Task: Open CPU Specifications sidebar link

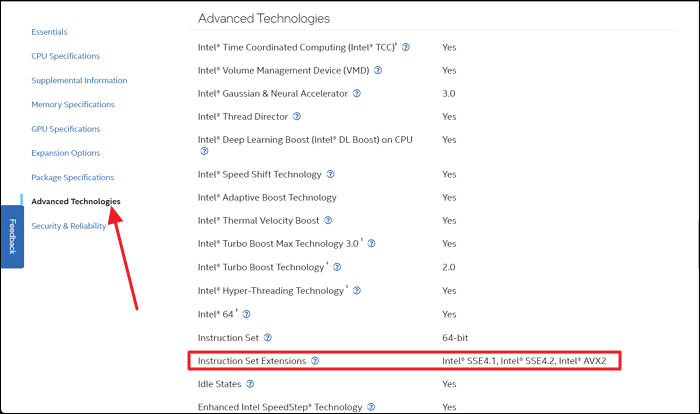Action: (65, 56)
